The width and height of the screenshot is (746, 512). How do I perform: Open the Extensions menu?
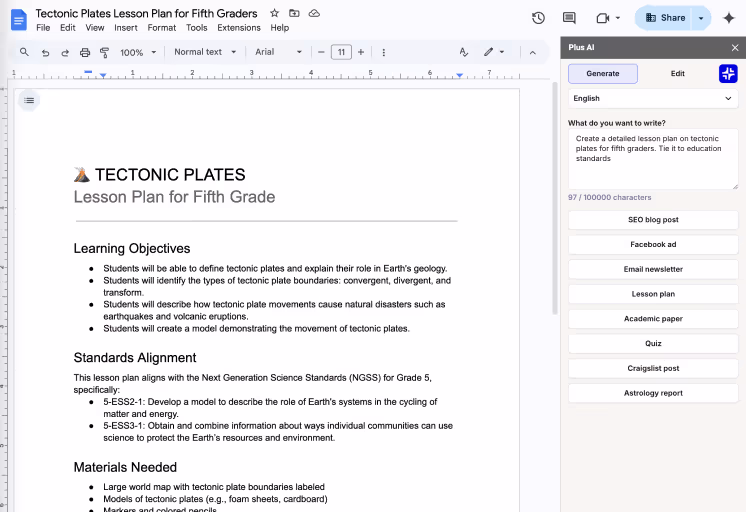(x=239, y=28)
